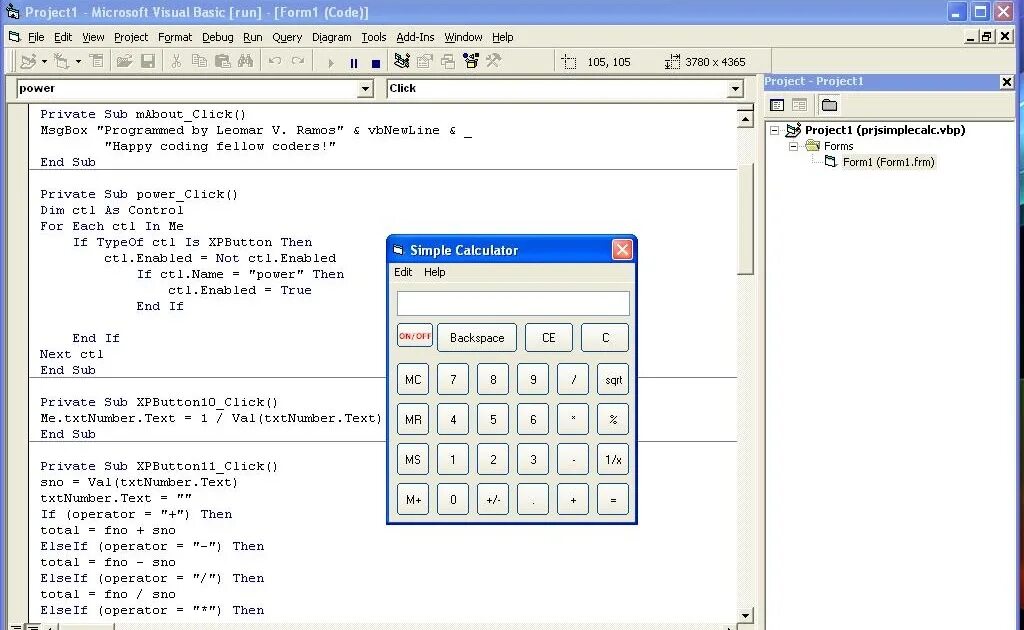The width and height of the screenshot is (1024, 630).
Task: Select Form1 (Form1.frm) in the project tree
Action: click(x=888, y=162)
